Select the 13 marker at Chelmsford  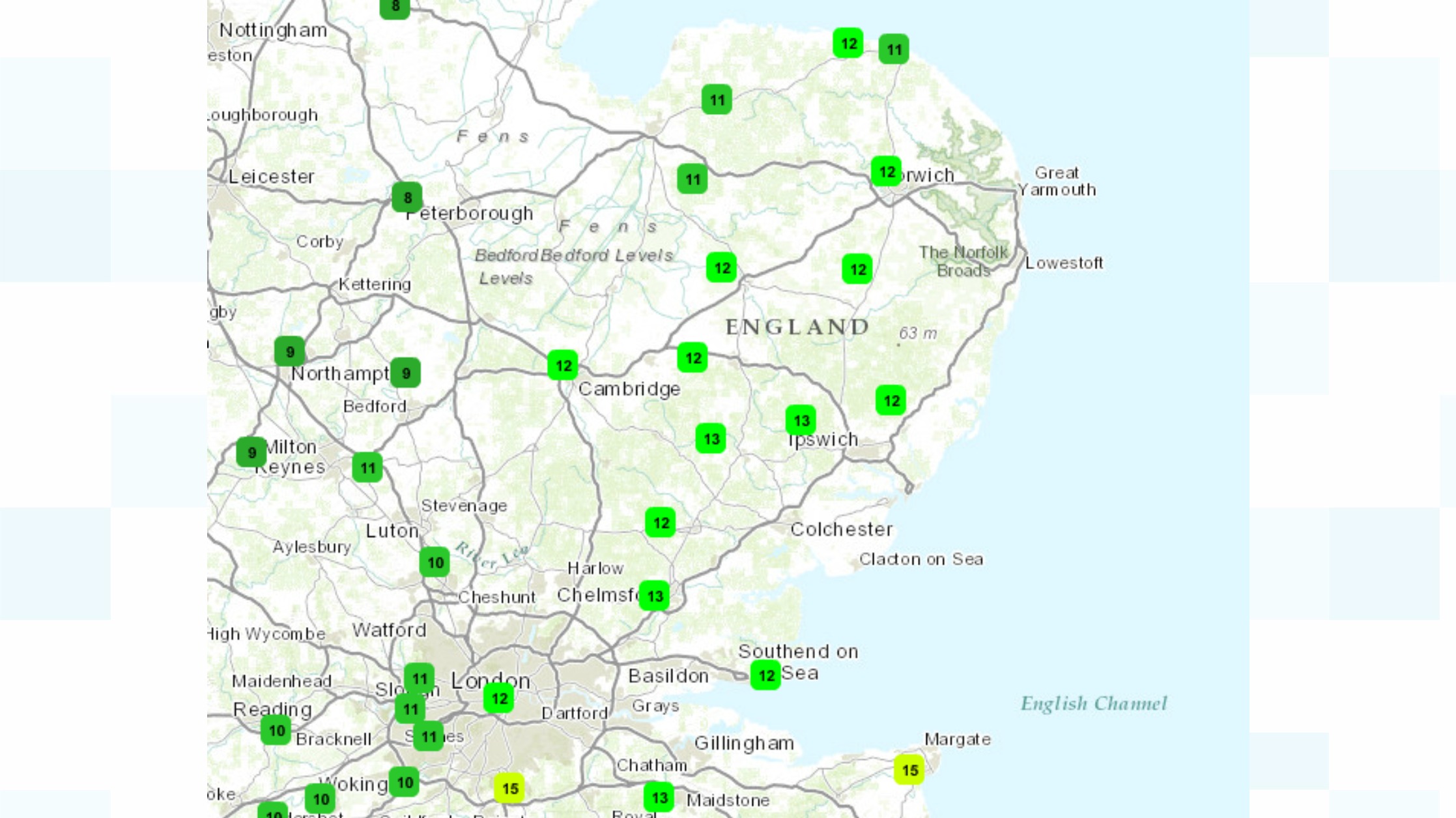[655, 596]
